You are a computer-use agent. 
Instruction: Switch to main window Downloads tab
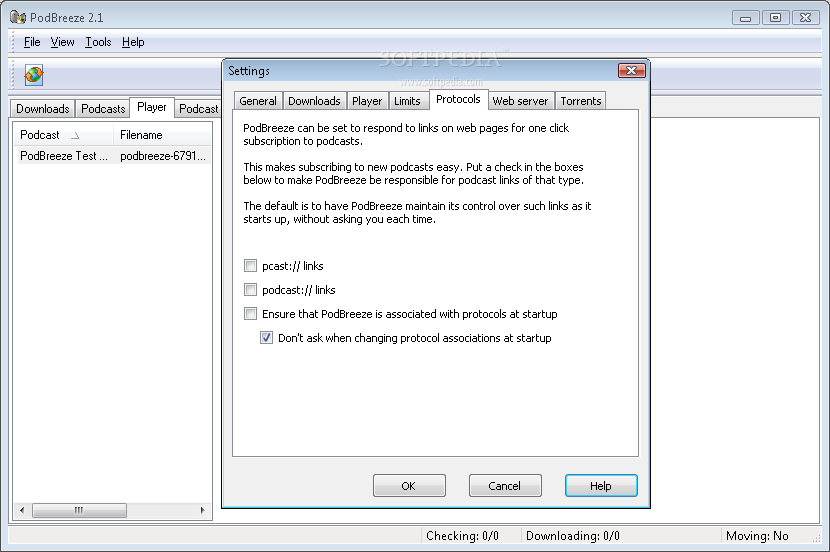(43, 108)
